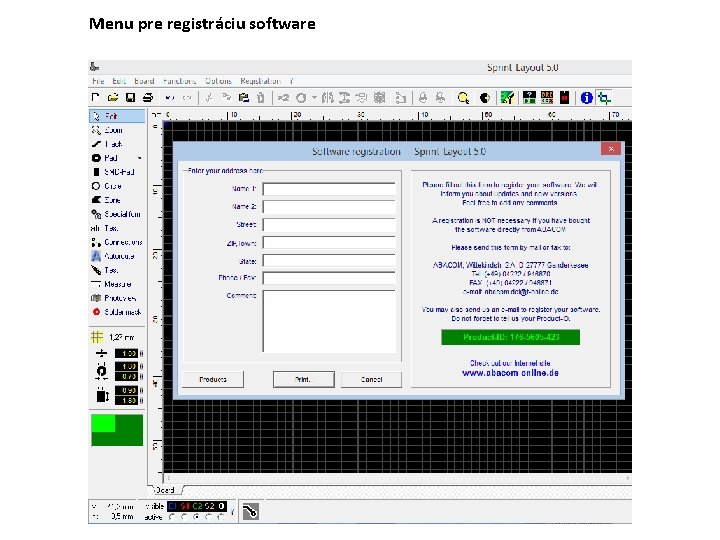Select the C2 active layer radio button
The width and height of the screenshot is (720, 540).
[197, 517]
